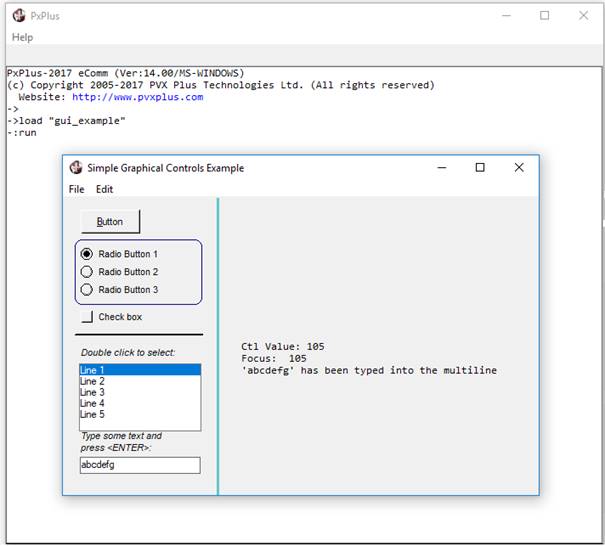This screenshot has width=605, height=546.
Task: Select Radio Button 2
Action: tap(86, 272)
